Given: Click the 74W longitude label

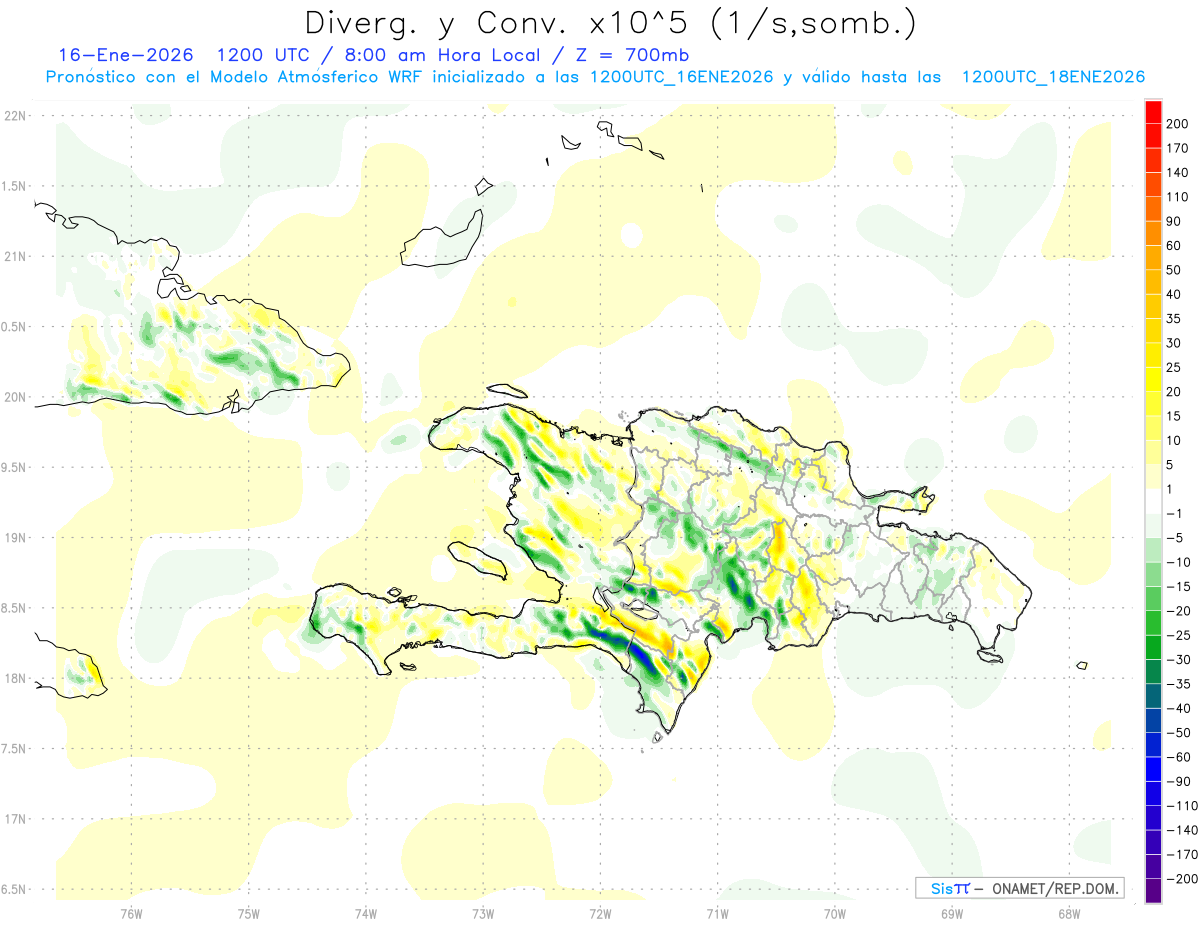Looking at the screenshot, I should click(x=366, y=913).
